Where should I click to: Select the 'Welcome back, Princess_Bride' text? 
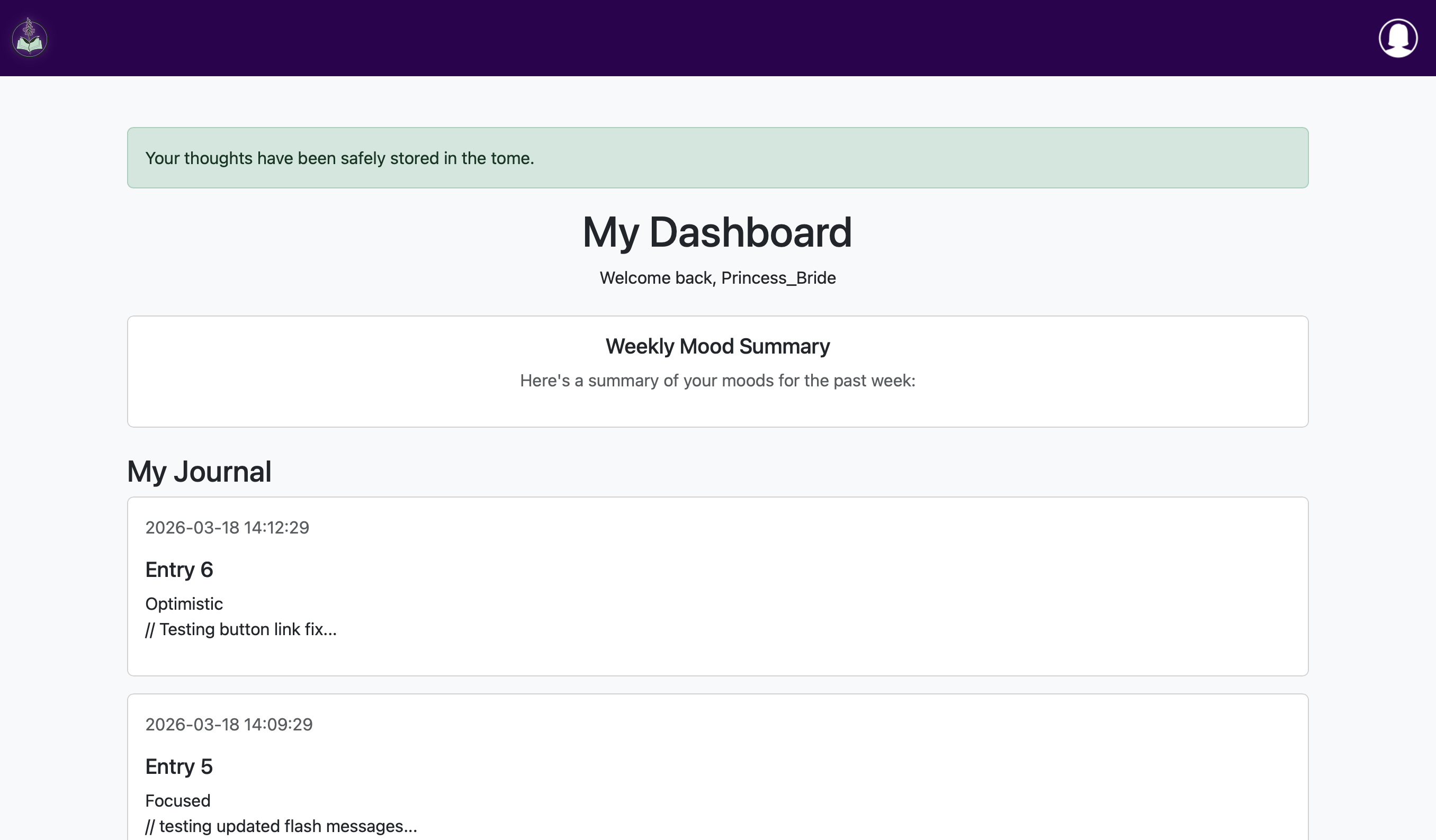click(x=717, y=278)
